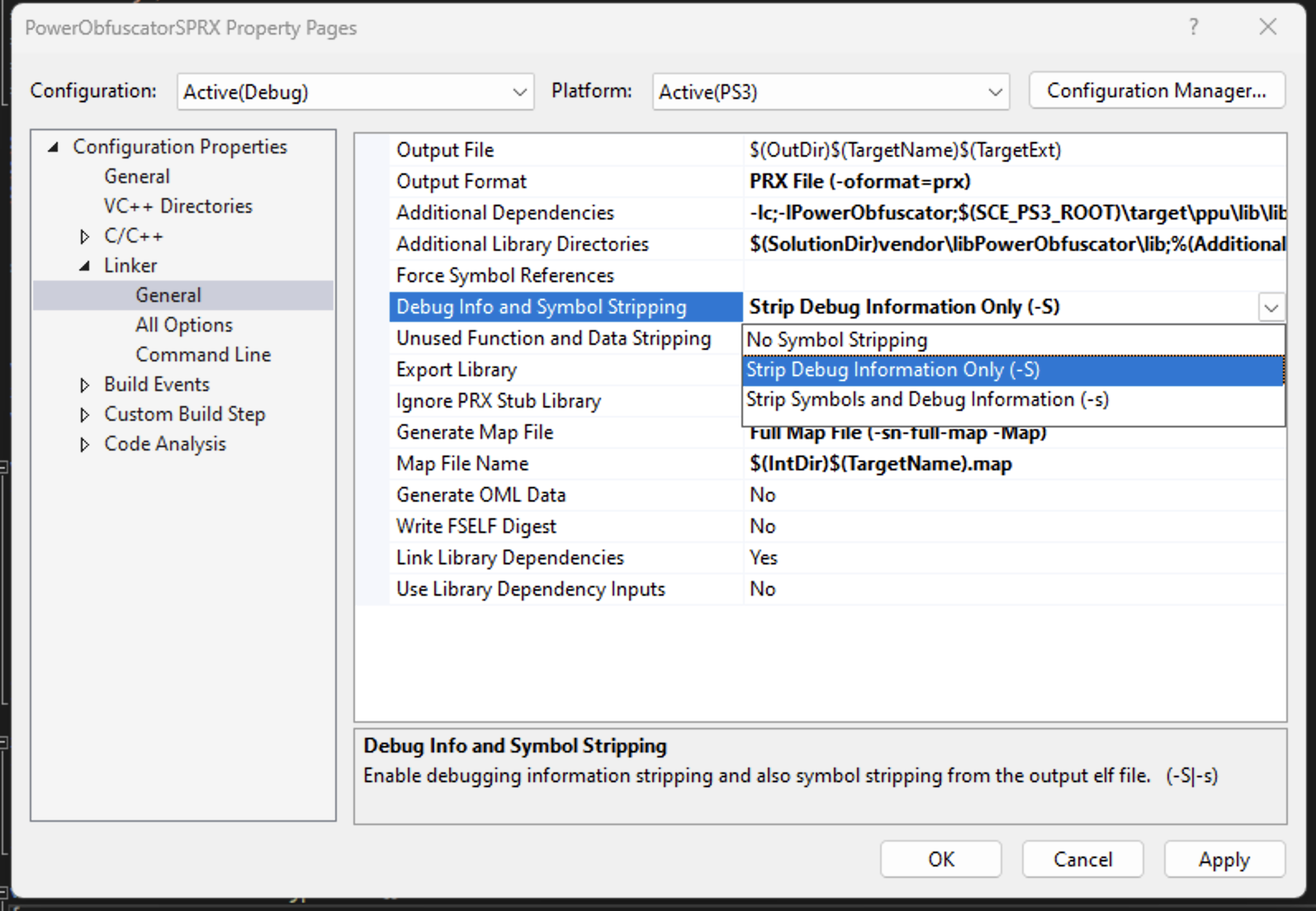Choose Strip Debug Information Only (-S)
Screen dimensions: 1316x911
point(1014,370)
